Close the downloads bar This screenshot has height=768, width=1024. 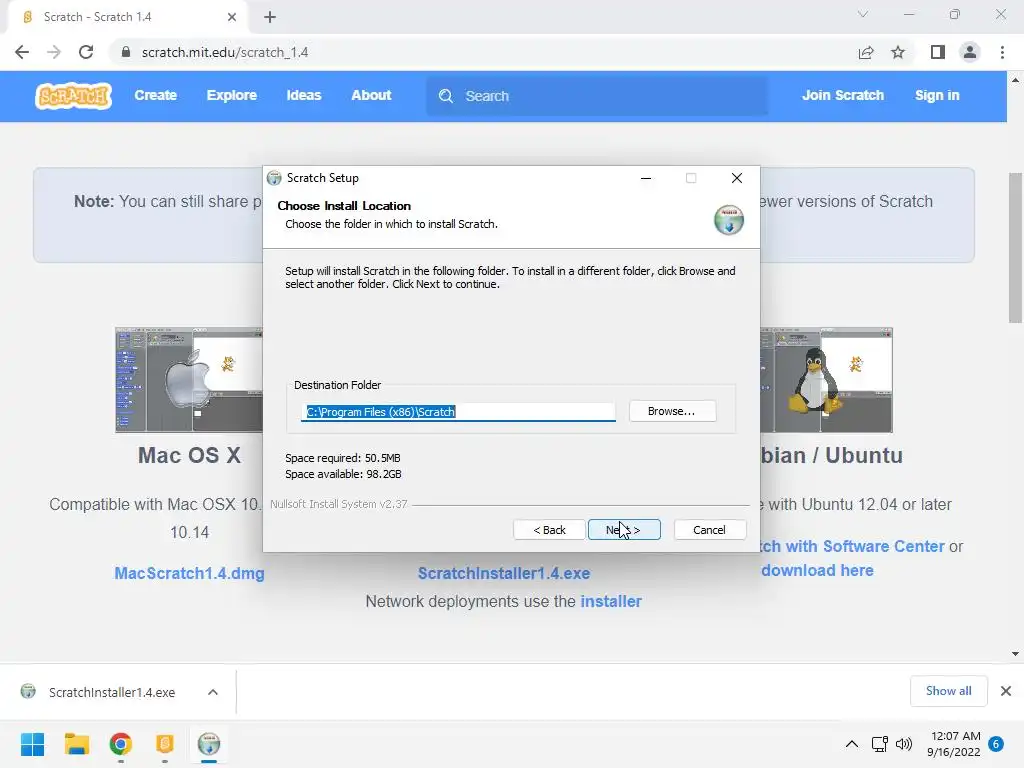(x=1006, y=691)
